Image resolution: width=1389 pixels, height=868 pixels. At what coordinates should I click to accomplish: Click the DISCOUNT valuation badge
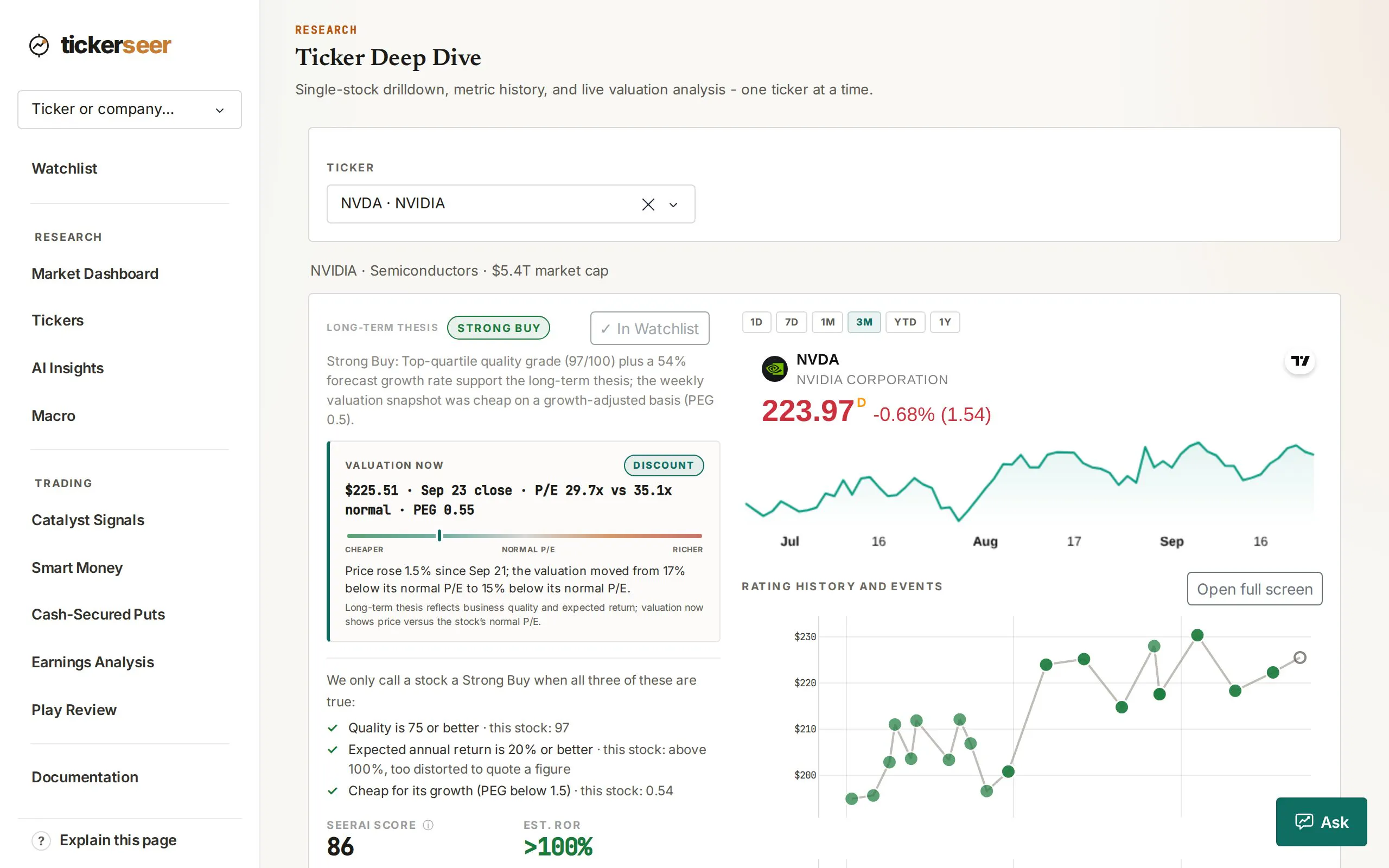(664, 465)
